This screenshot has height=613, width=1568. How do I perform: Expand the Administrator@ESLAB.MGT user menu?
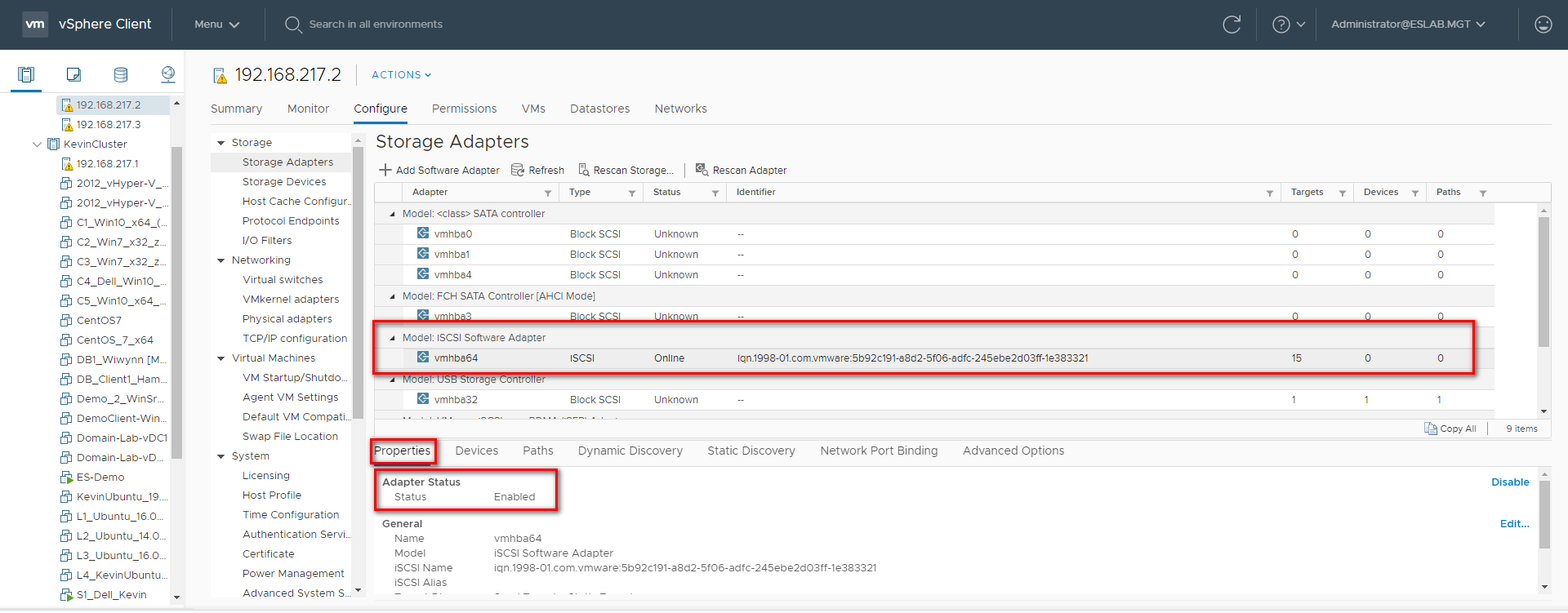tap(1408, 24)
